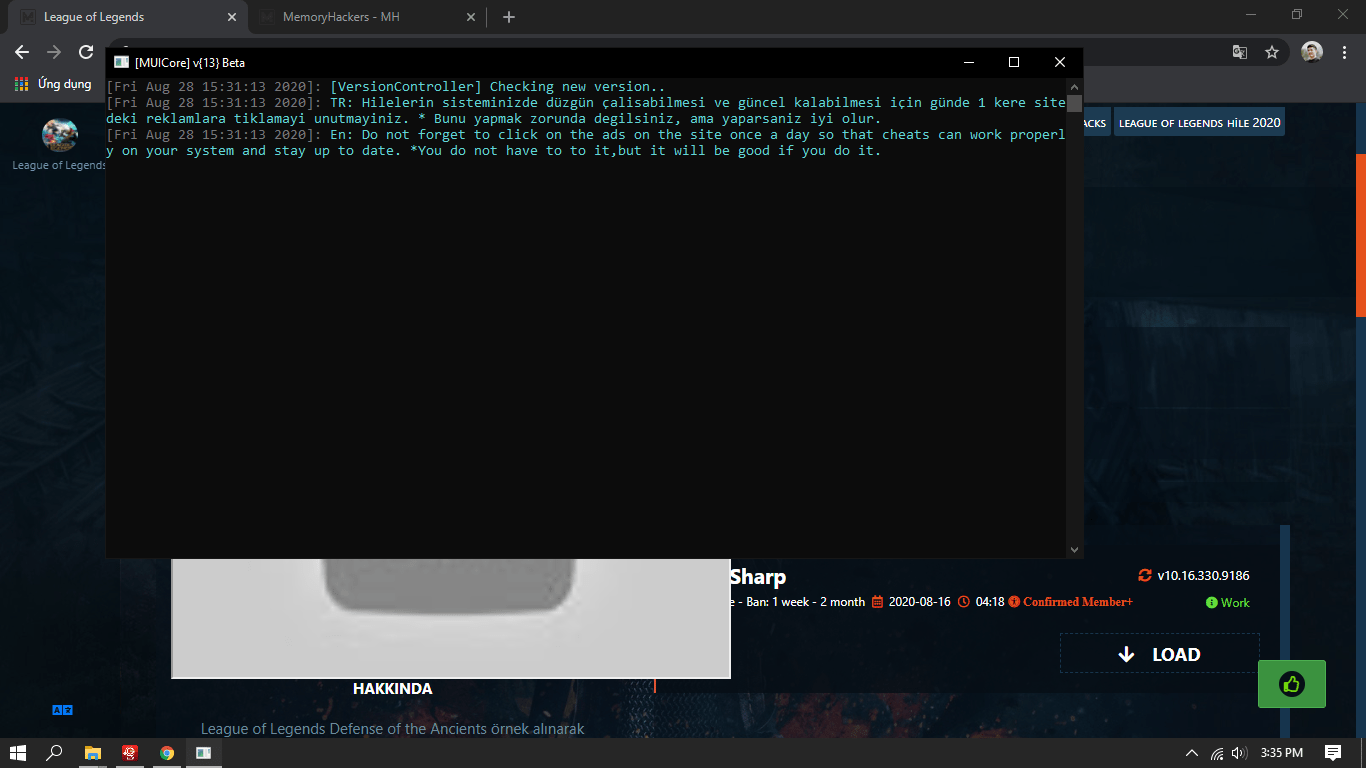The width and height of the screenshot is (1366, 768).
Task: Open the LEAGUE OF LEGENDS HİLE 2020 tag
Action: pos(1199,123)
